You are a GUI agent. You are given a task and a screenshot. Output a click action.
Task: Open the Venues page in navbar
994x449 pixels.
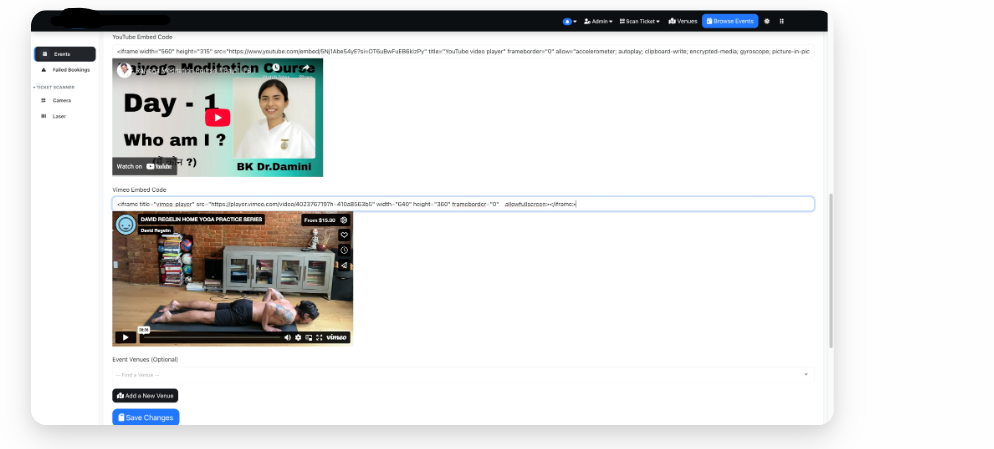684,21
